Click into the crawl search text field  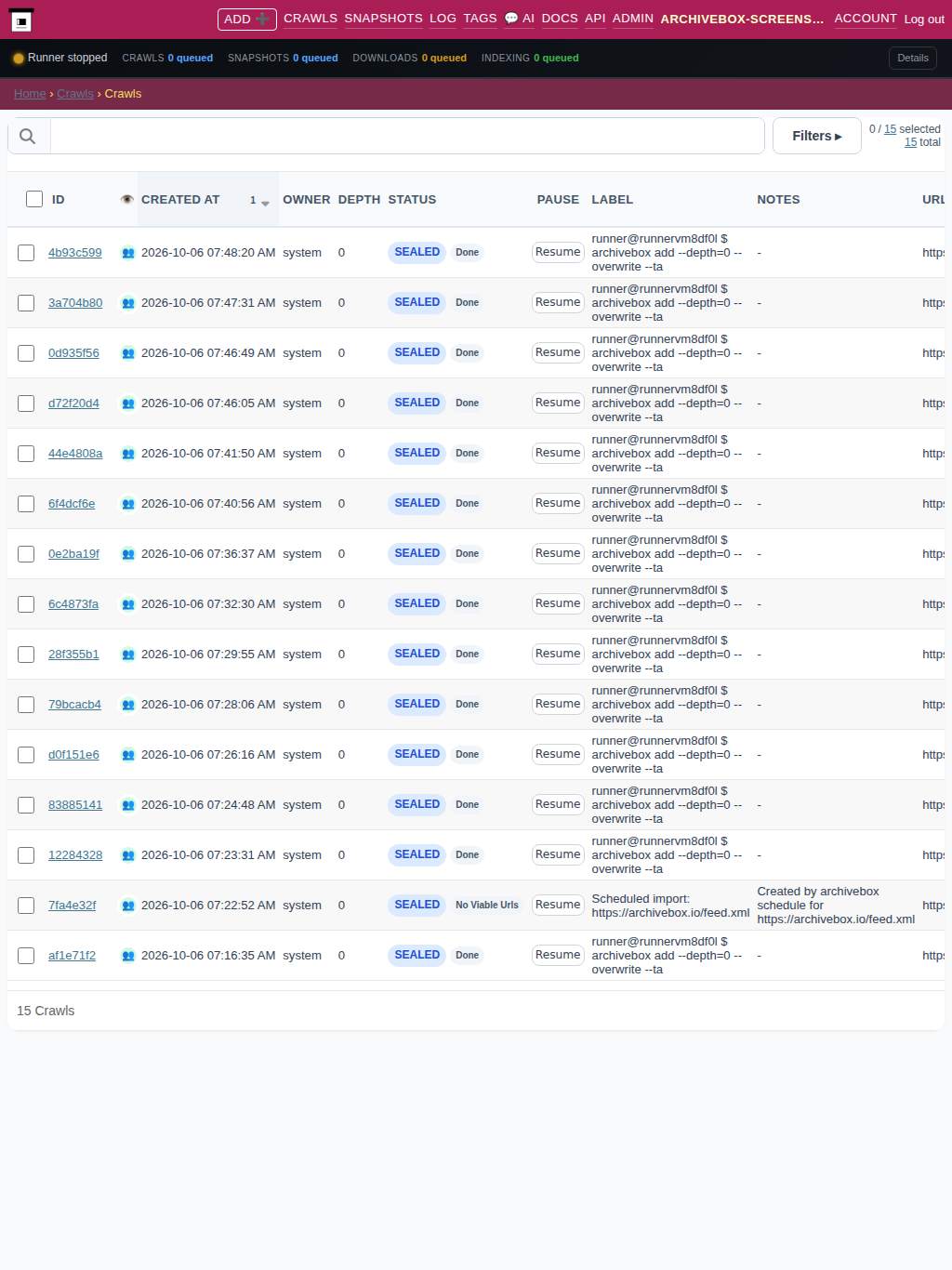click(407, 136)
